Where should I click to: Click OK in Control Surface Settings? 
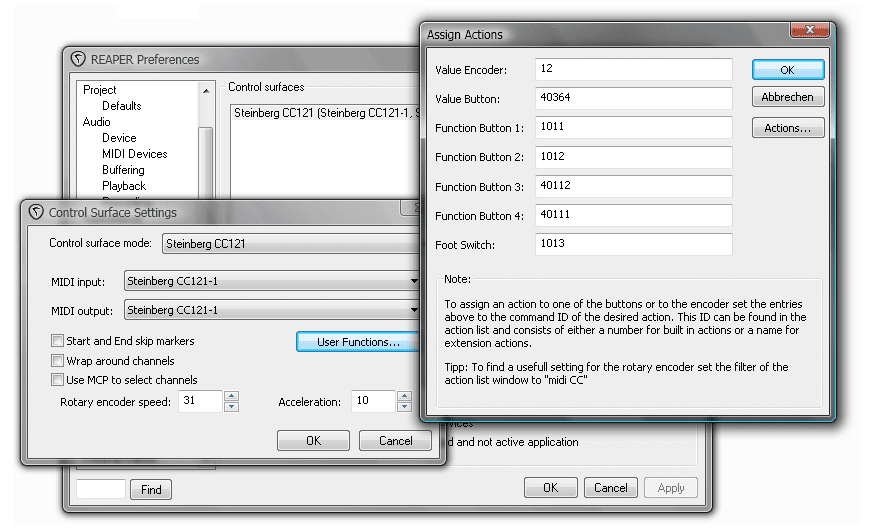313,441
